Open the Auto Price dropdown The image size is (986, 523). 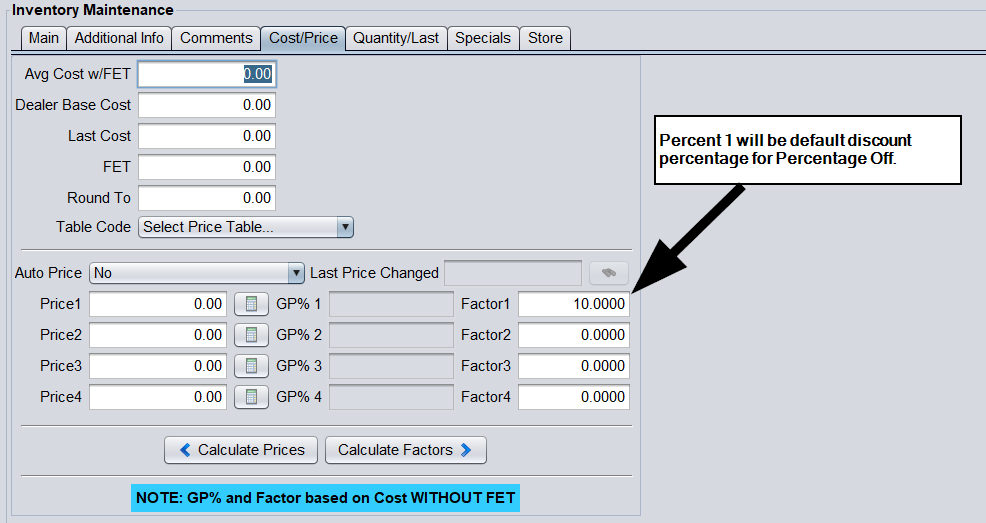197,273
